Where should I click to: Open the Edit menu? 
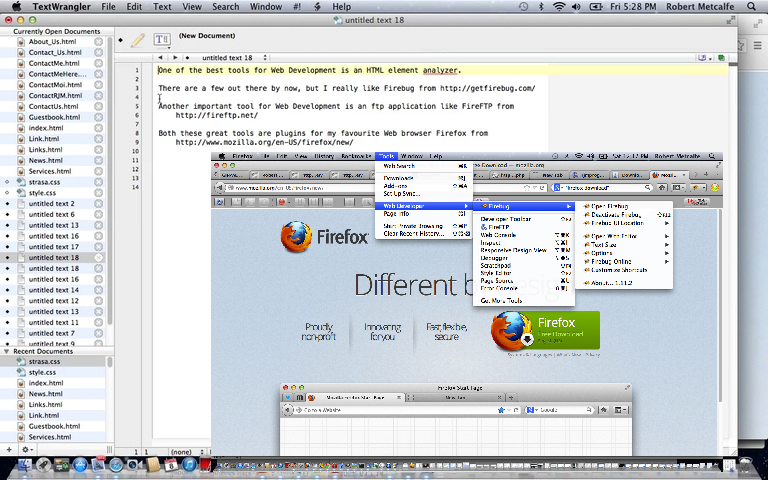pos(134,7)
